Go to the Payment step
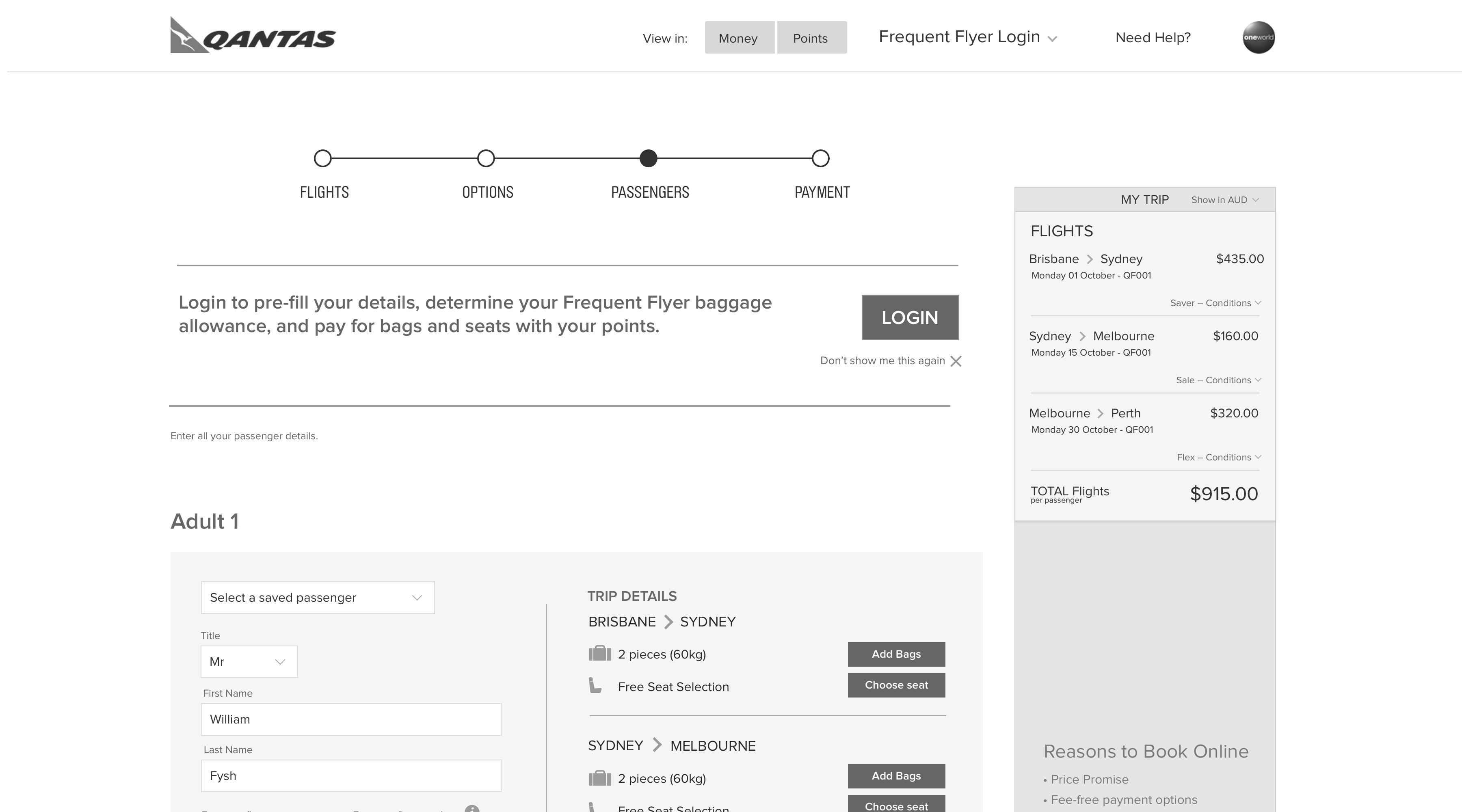Image resolution: width=1462 pixels, height=812 pixels. coord(820,159)
